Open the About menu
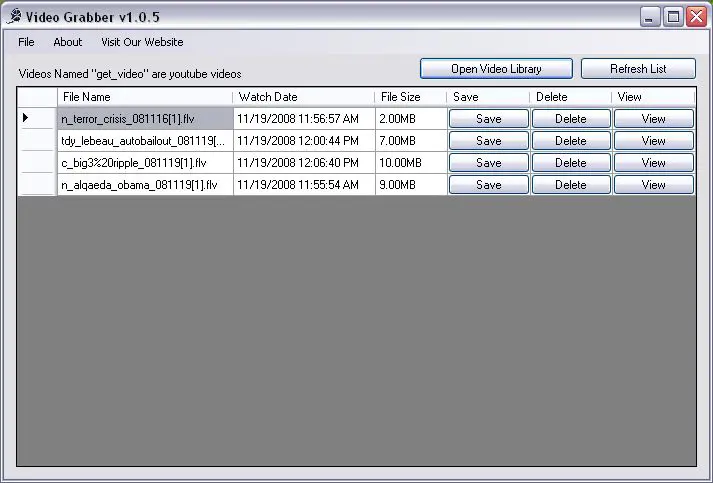 coord(68,42)
